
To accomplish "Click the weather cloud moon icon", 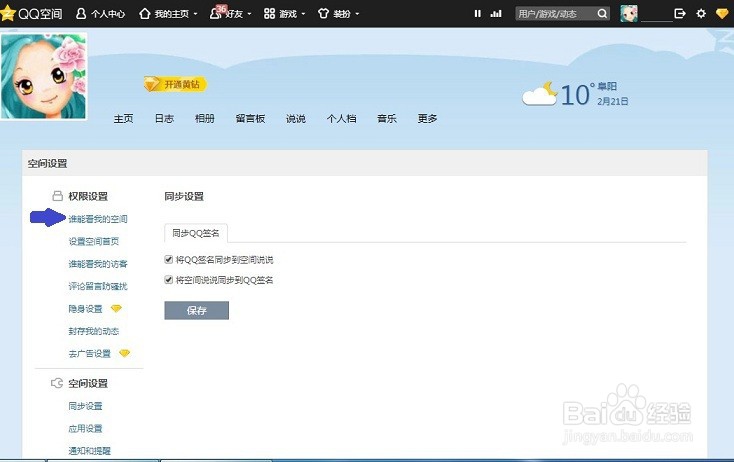I will pos(540,94).
